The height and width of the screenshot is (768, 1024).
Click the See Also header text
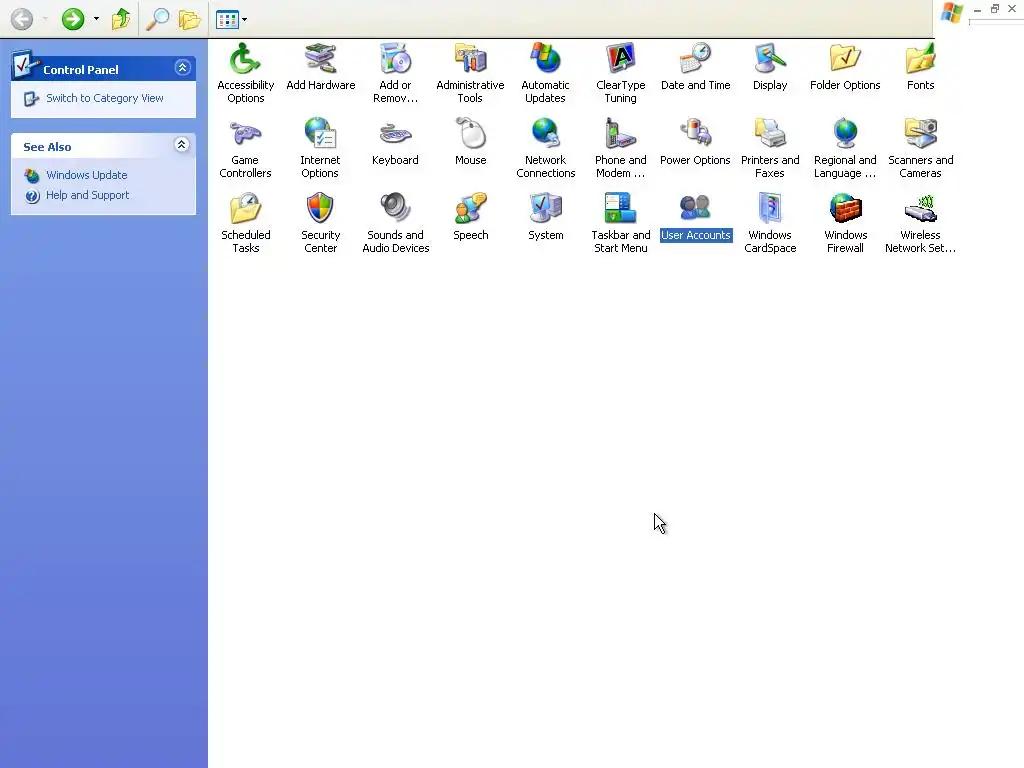click(x=47, y=147)
